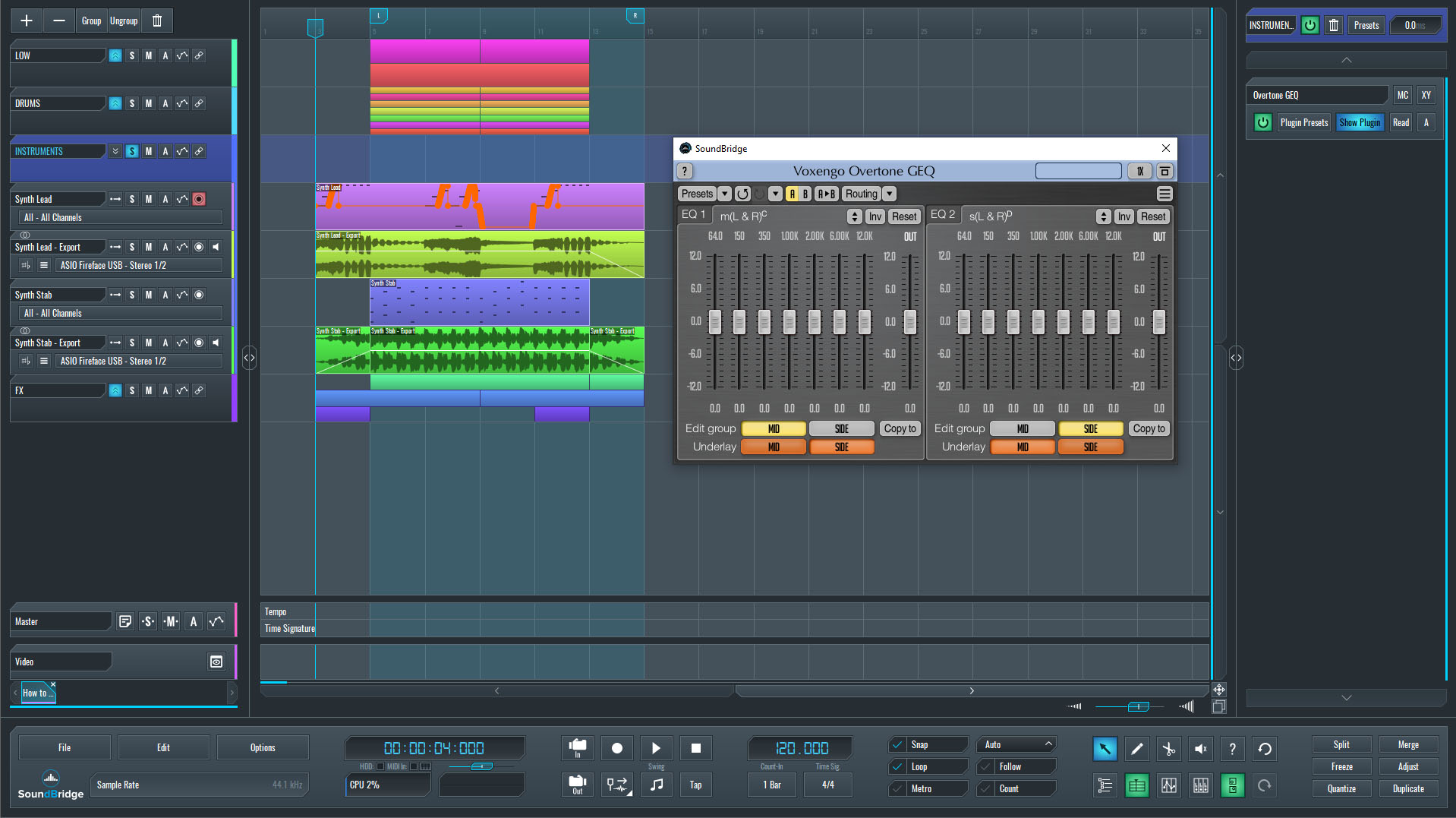Viewport: 1456px width, 818px height.
Task: Switch to the EQ 1 tab
Action: [694, 215]
